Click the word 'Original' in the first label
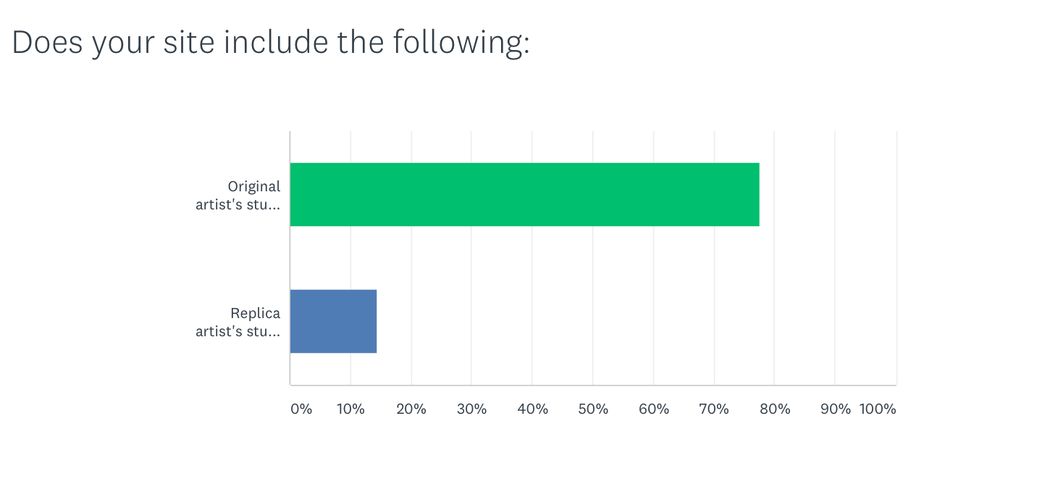Image resolution: width=1050 pixels, height=479 pixels. coord(254,187)
